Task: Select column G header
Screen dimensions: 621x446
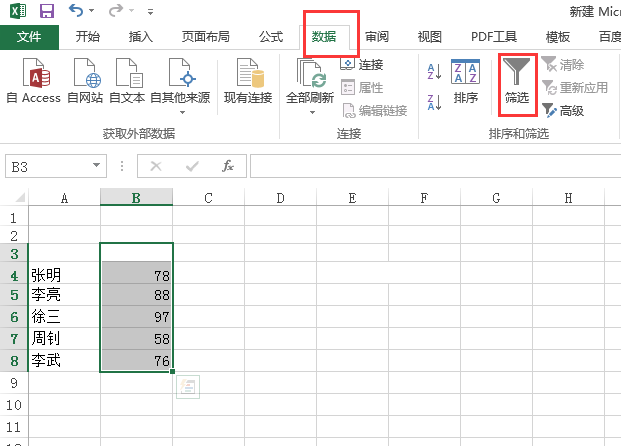Action: pyautogui.click(x=497, y=198)
